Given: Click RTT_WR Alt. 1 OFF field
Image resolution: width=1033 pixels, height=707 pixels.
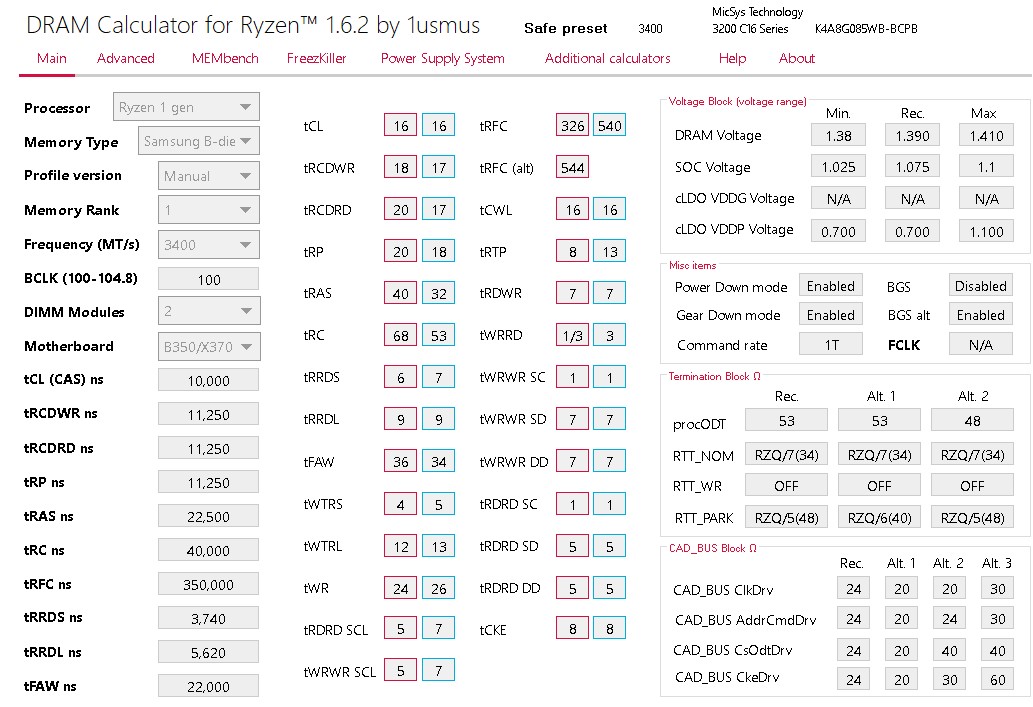Looking at the screenshot, I should [879, 486].
